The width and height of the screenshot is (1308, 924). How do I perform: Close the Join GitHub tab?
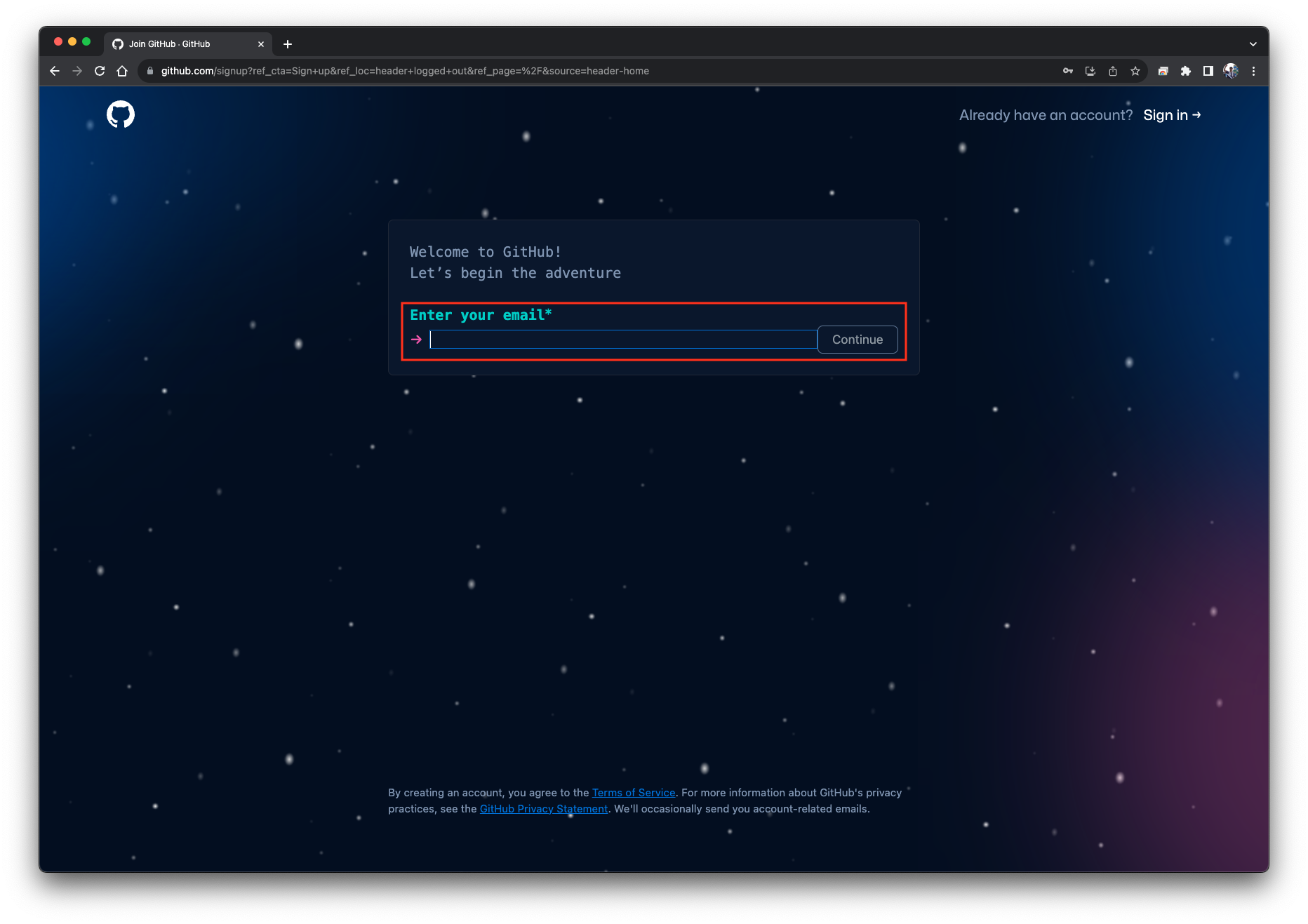[261, 44]
